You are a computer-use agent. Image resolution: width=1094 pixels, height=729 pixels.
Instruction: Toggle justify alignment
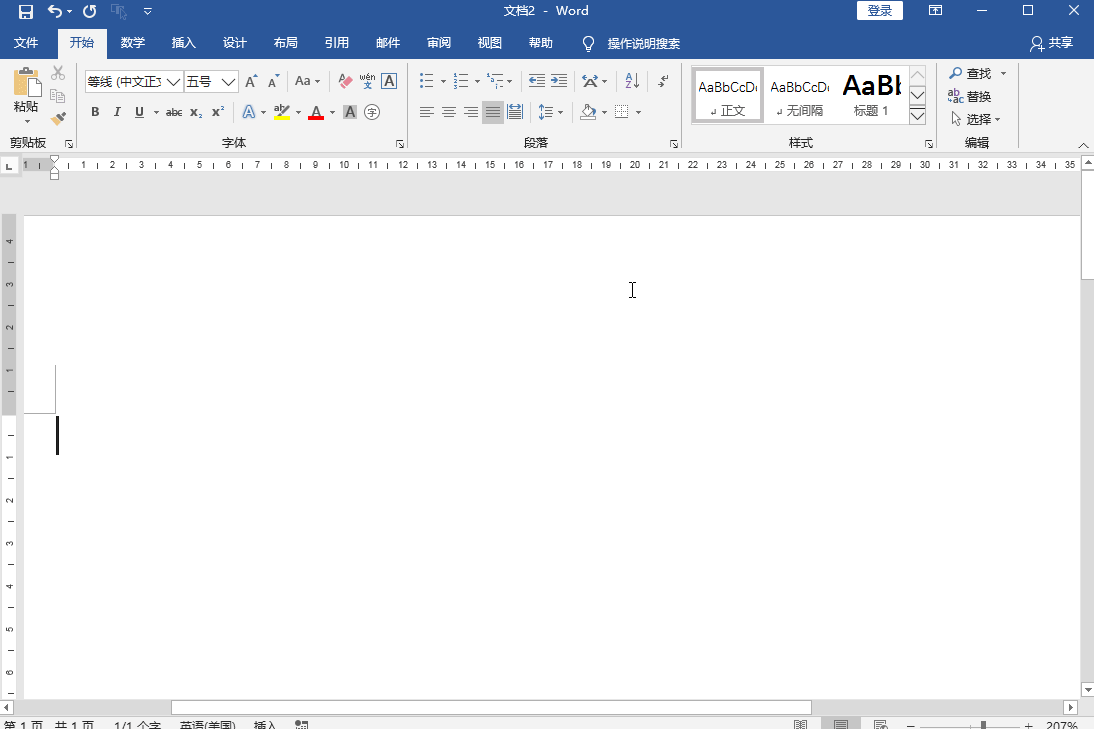pyautogui.click(x=493, y=112)
